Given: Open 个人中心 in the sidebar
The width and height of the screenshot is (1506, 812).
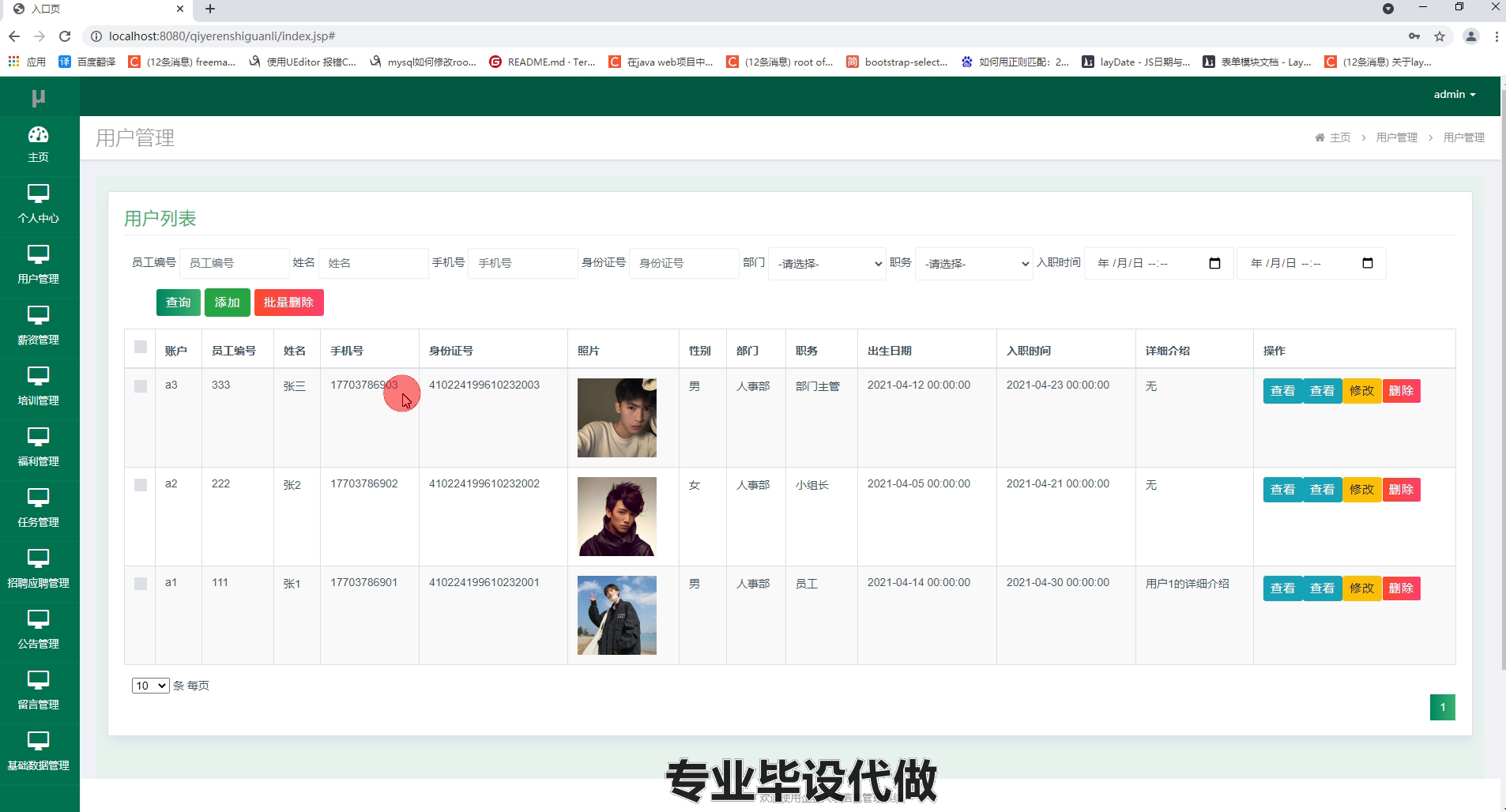Looking at the screenshot, I should (x=39, y=205).
